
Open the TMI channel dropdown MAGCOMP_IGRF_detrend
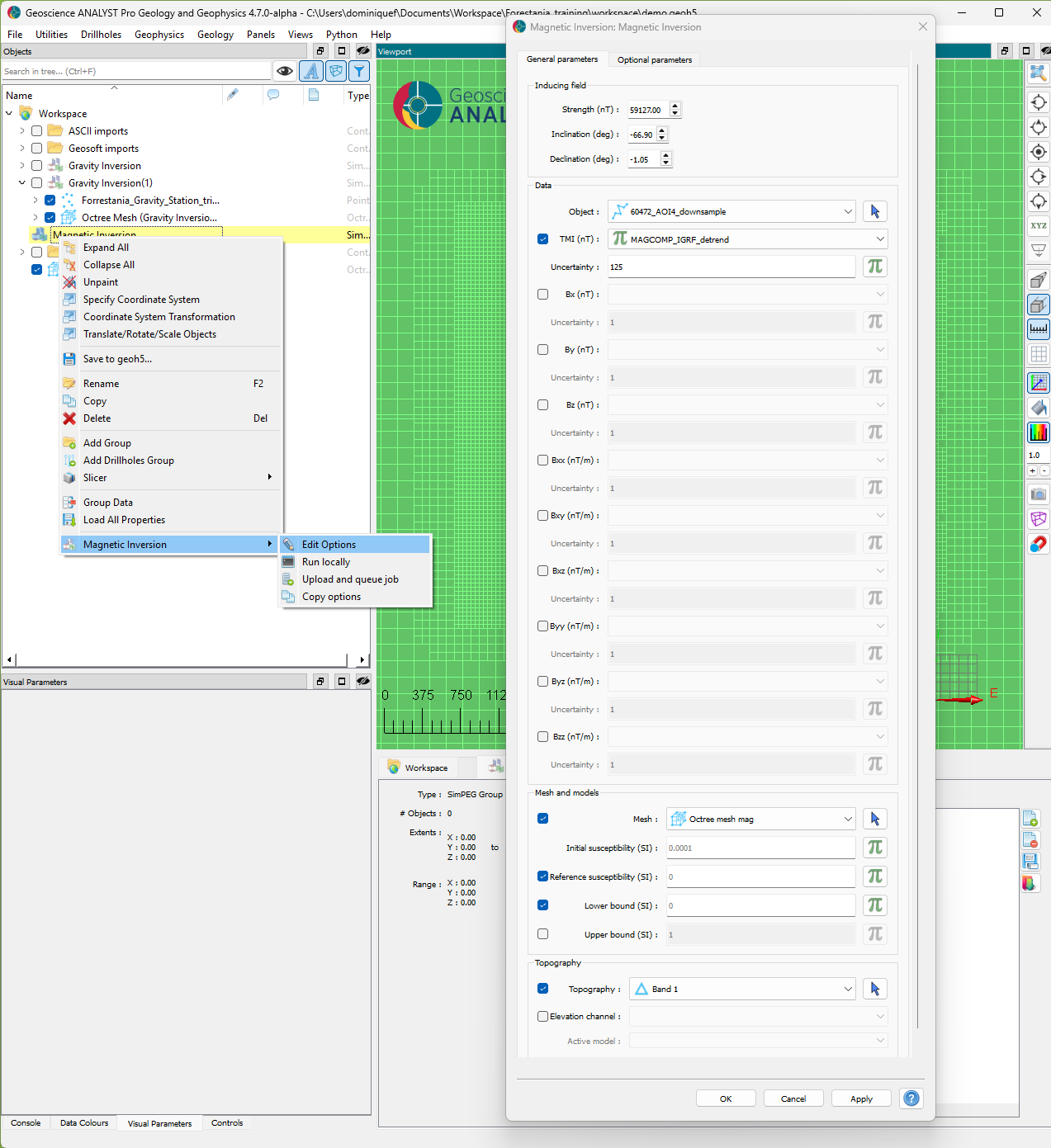coord(747,239)
